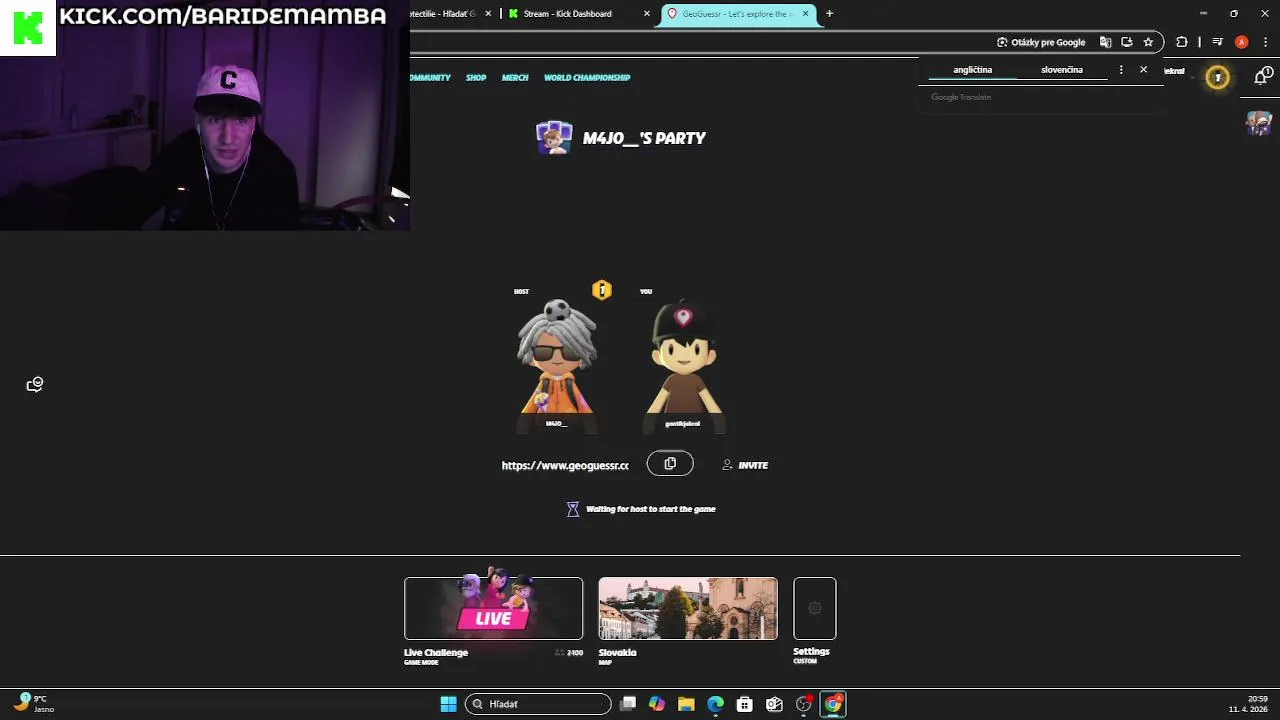Click the party avatar icon beside M4JO__'s PARTY
Viewport: 1280px width, 720px height.
pyautogui.click(x=554, y=138)
